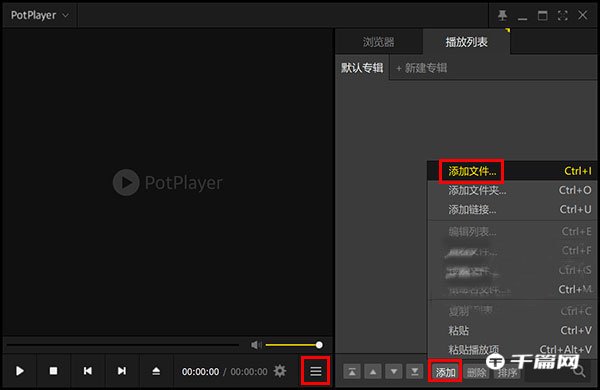
Task: Click the Play button
Action: (x=20, y=371)
